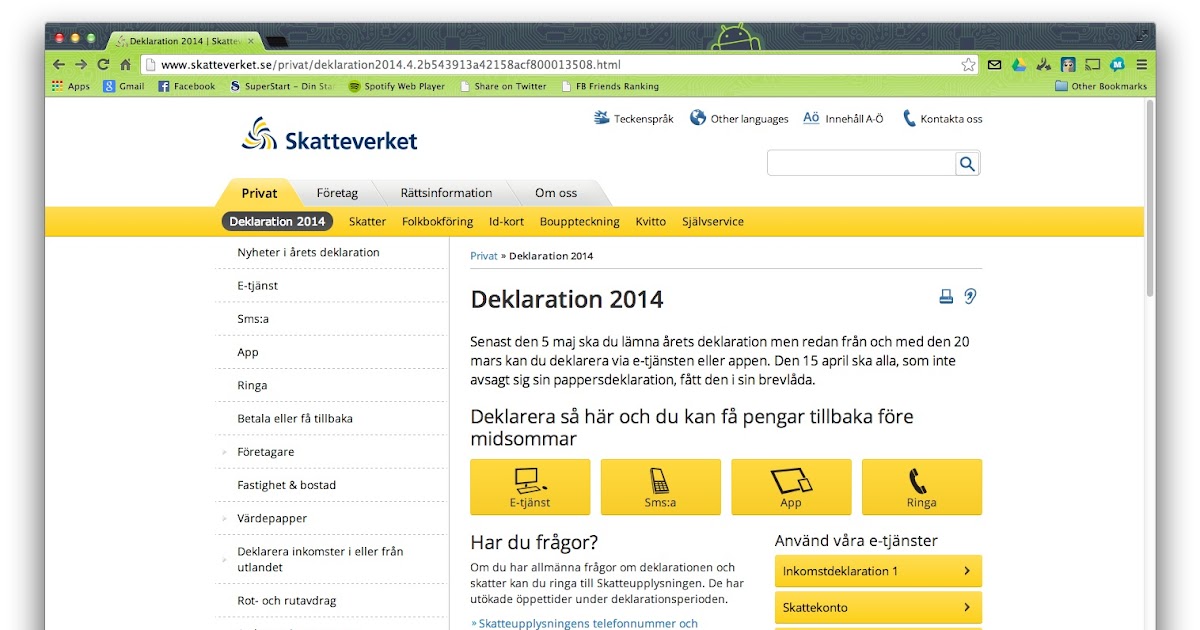The width and height of the screenshot is (1200, 630).
Task: Switch to the Privat tab
Action: coord(259,193)
